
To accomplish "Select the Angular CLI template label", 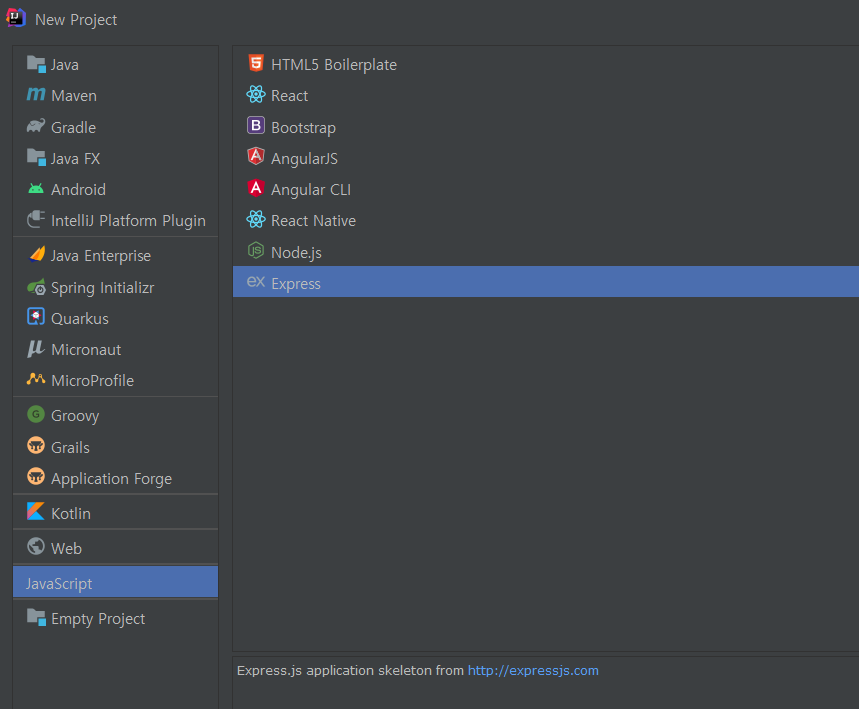I will [311, 190].
